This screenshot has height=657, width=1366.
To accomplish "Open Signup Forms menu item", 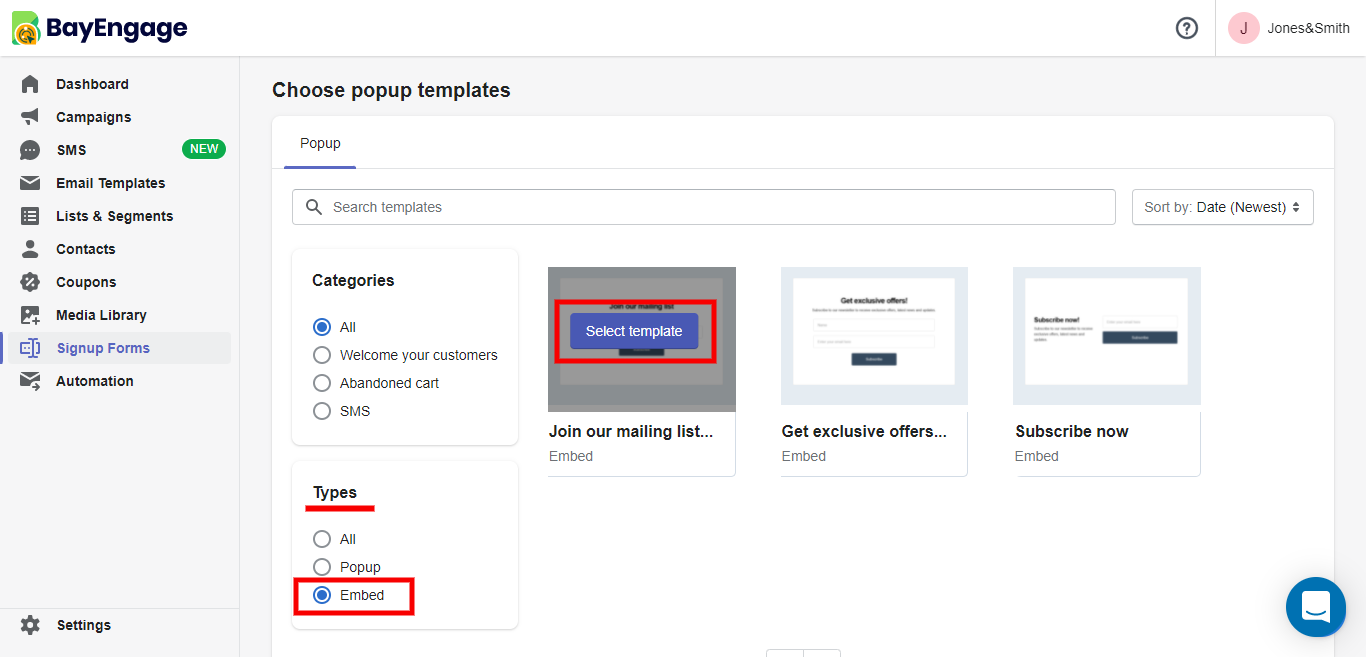I will [x=103, y=348].
